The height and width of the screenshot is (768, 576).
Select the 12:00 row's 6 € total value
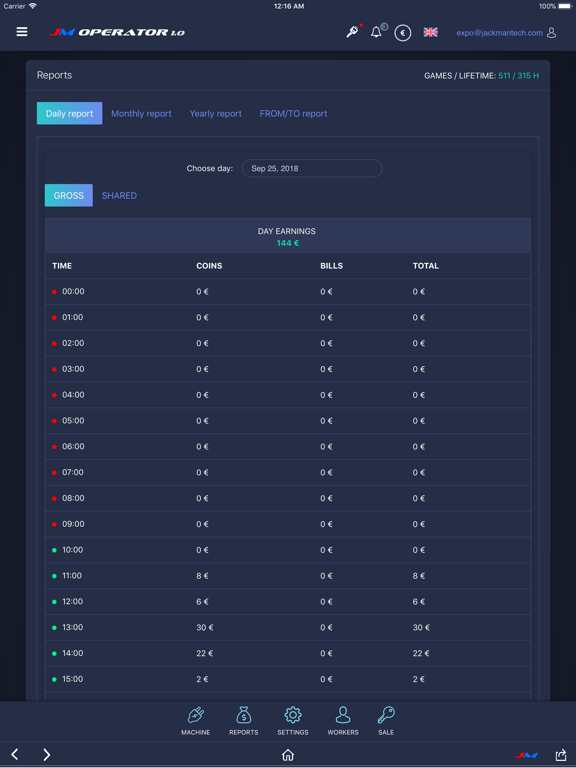pyautogui.click(x=419, y=601)
